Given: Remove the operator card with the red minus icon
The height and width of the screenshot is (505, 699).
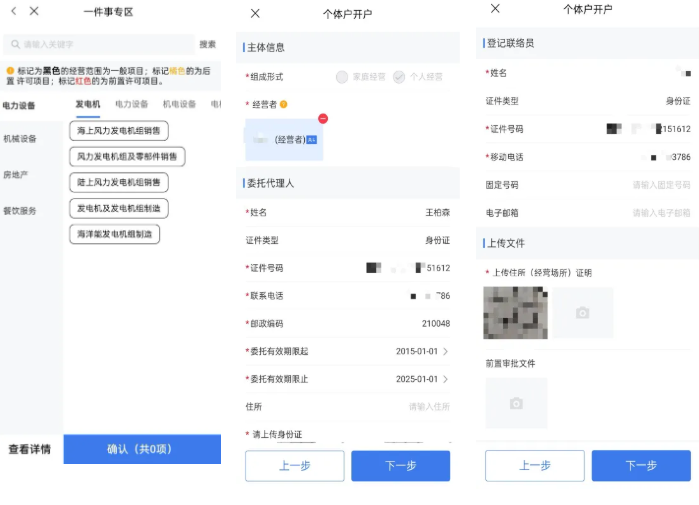Looking at the screenshot, I should click(322, 119).
